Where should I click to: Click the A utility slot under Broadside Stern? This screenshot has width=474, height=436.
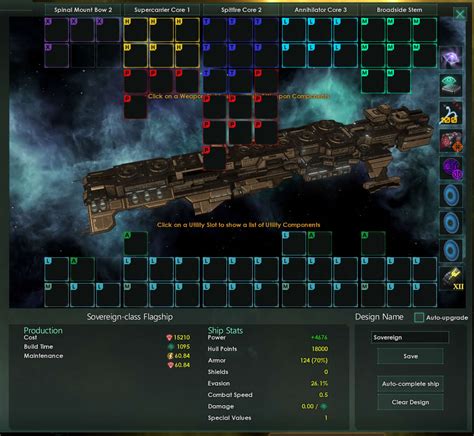click(x=373, y=244)
